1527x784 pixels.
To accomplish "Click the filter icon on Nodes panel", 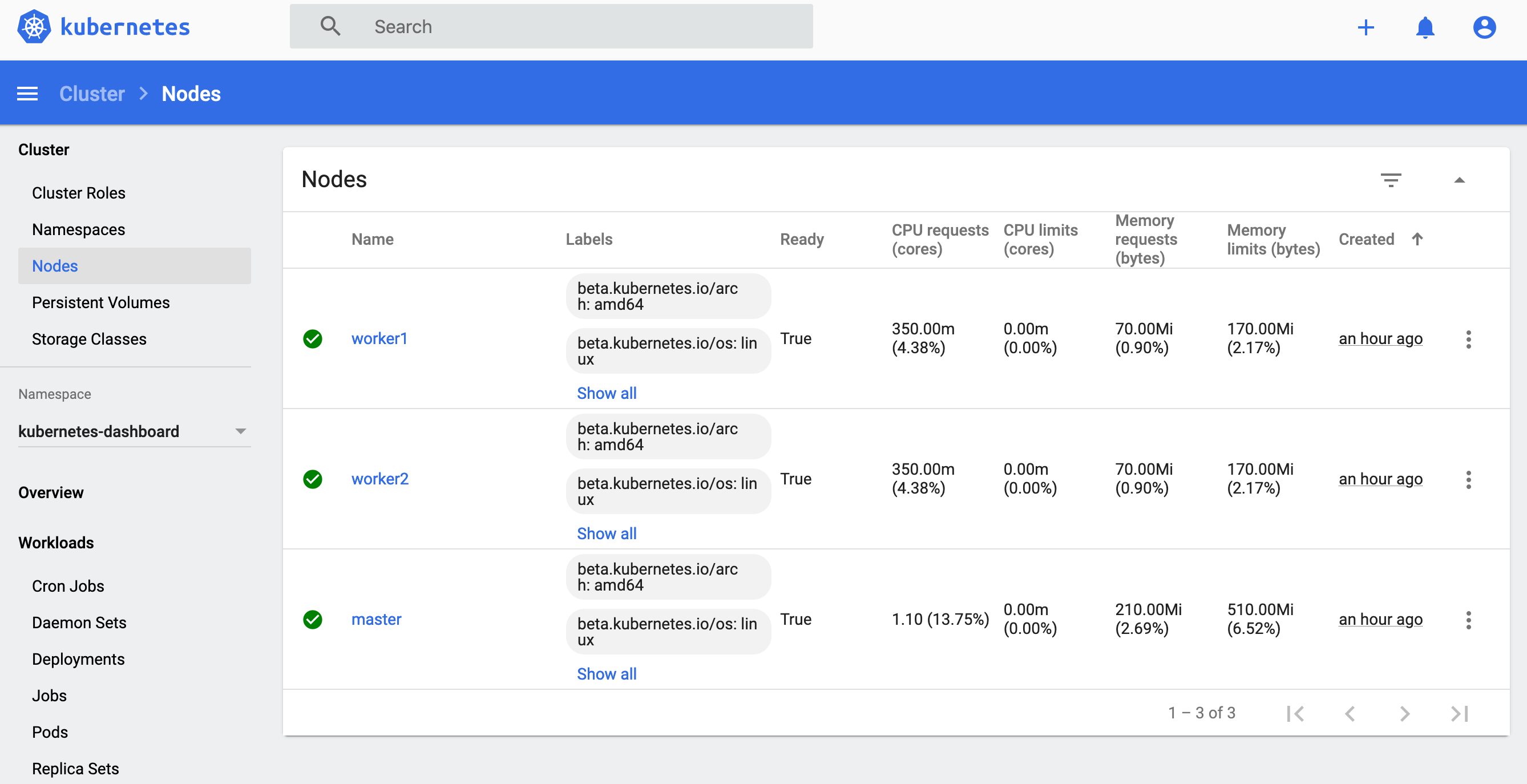I will (1391, 180).
